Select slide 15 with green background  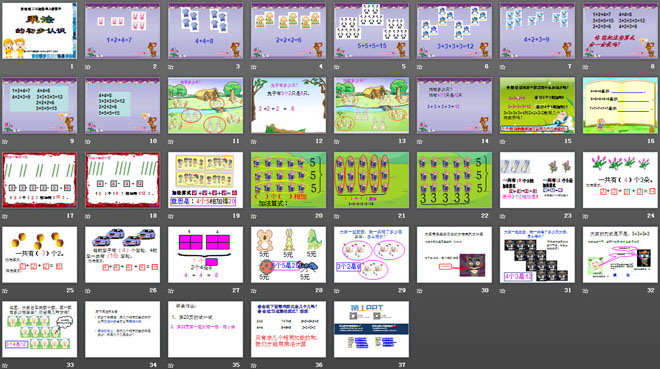pyautogui.click(x=537, y=105)
